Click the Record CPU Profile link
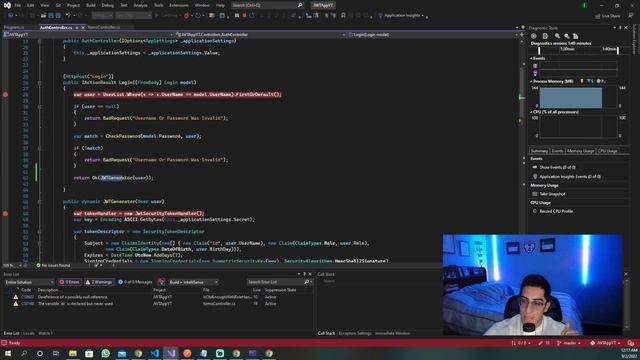The height and width of the screenshot is (360, 640). click(x=556, y=211)
